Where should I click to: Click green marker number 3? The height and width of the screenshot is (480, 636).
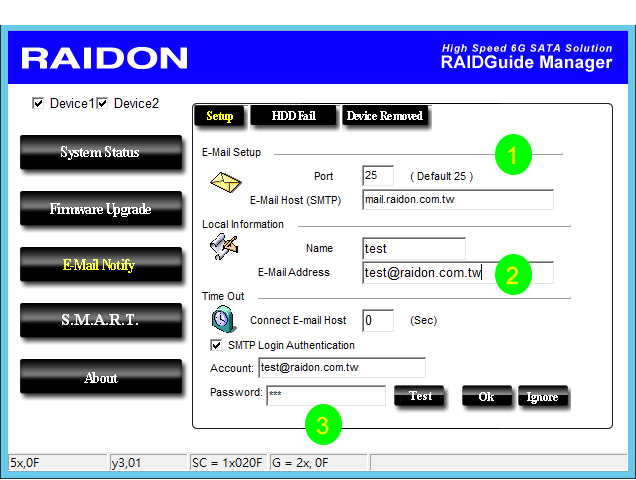pyautogui.click(x=322, y=425)
